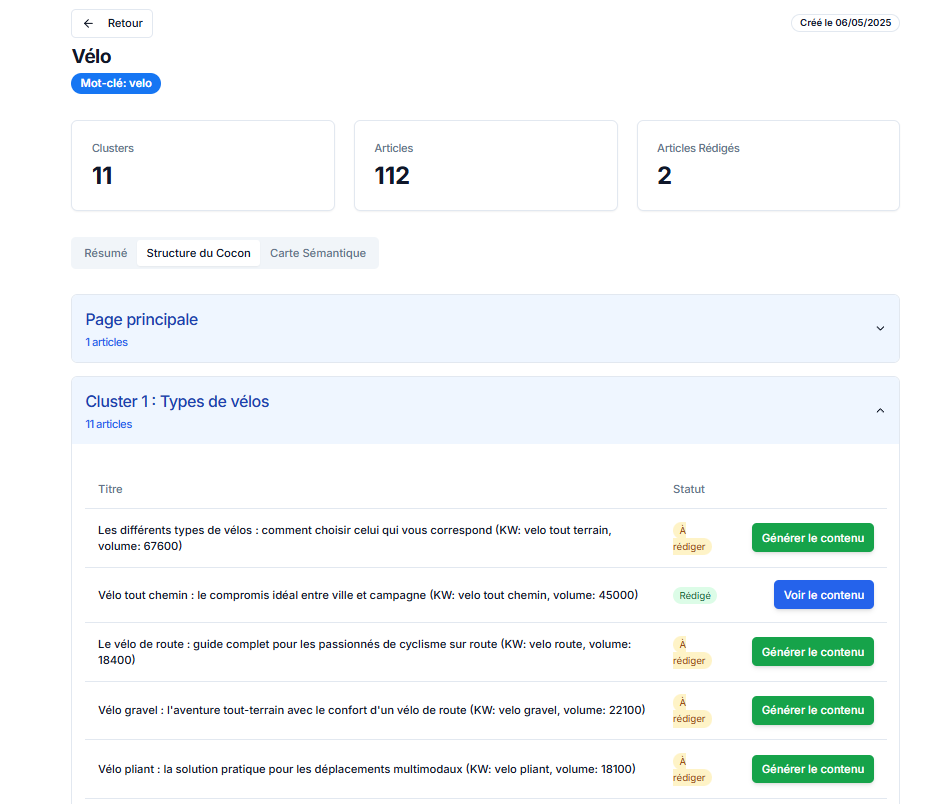Viewport: 925px width, 805px height.
Task: Switch to the Carte Sémantique tab
Action: pyautogui.click(x=317, y=253)
